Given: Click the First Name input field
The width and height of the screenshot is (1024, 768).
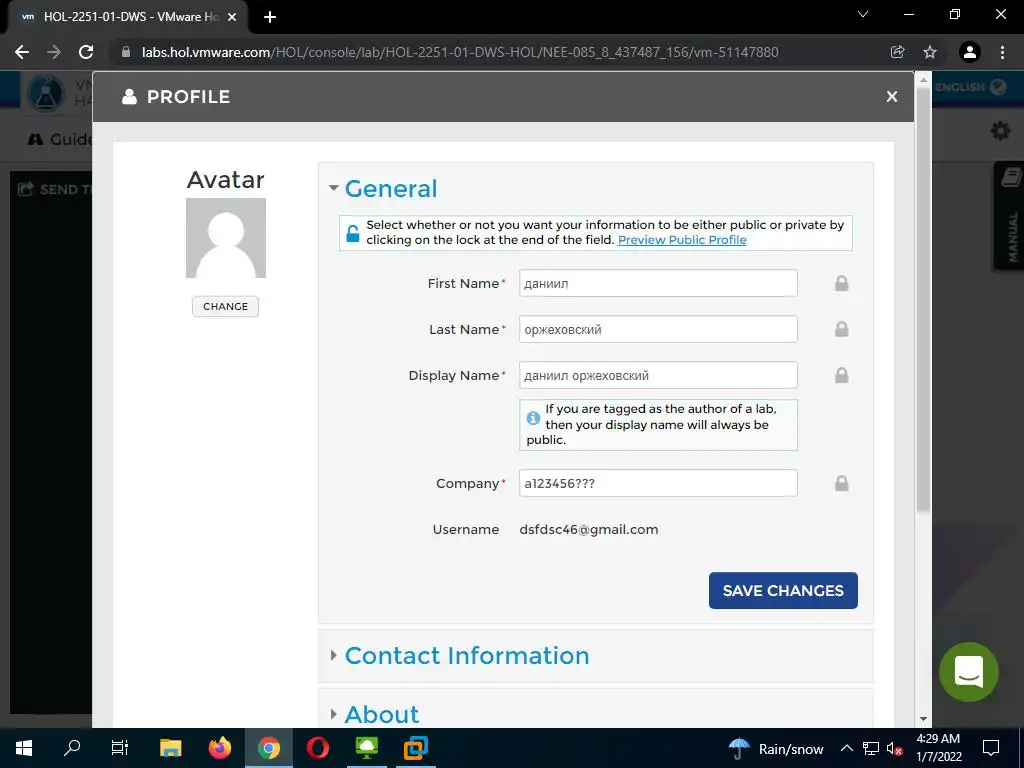Looking at the screenshot, I should 658,283.
